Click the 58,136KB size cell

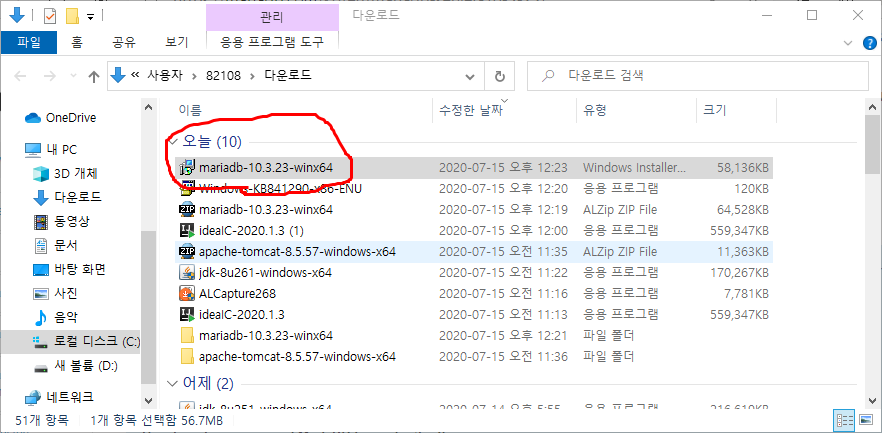[742, 168]
